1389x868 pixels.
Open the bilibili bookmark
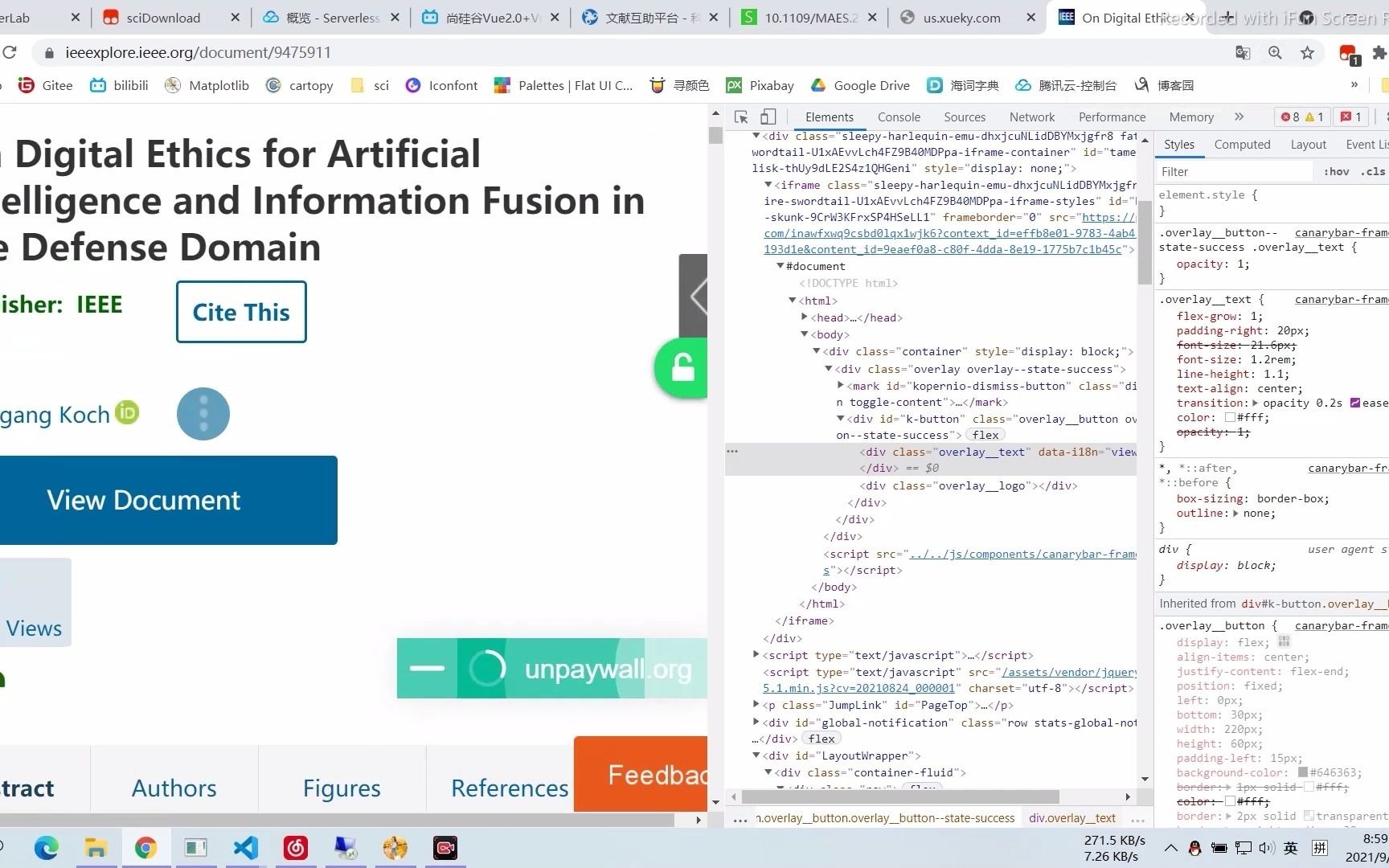[119, 85]
